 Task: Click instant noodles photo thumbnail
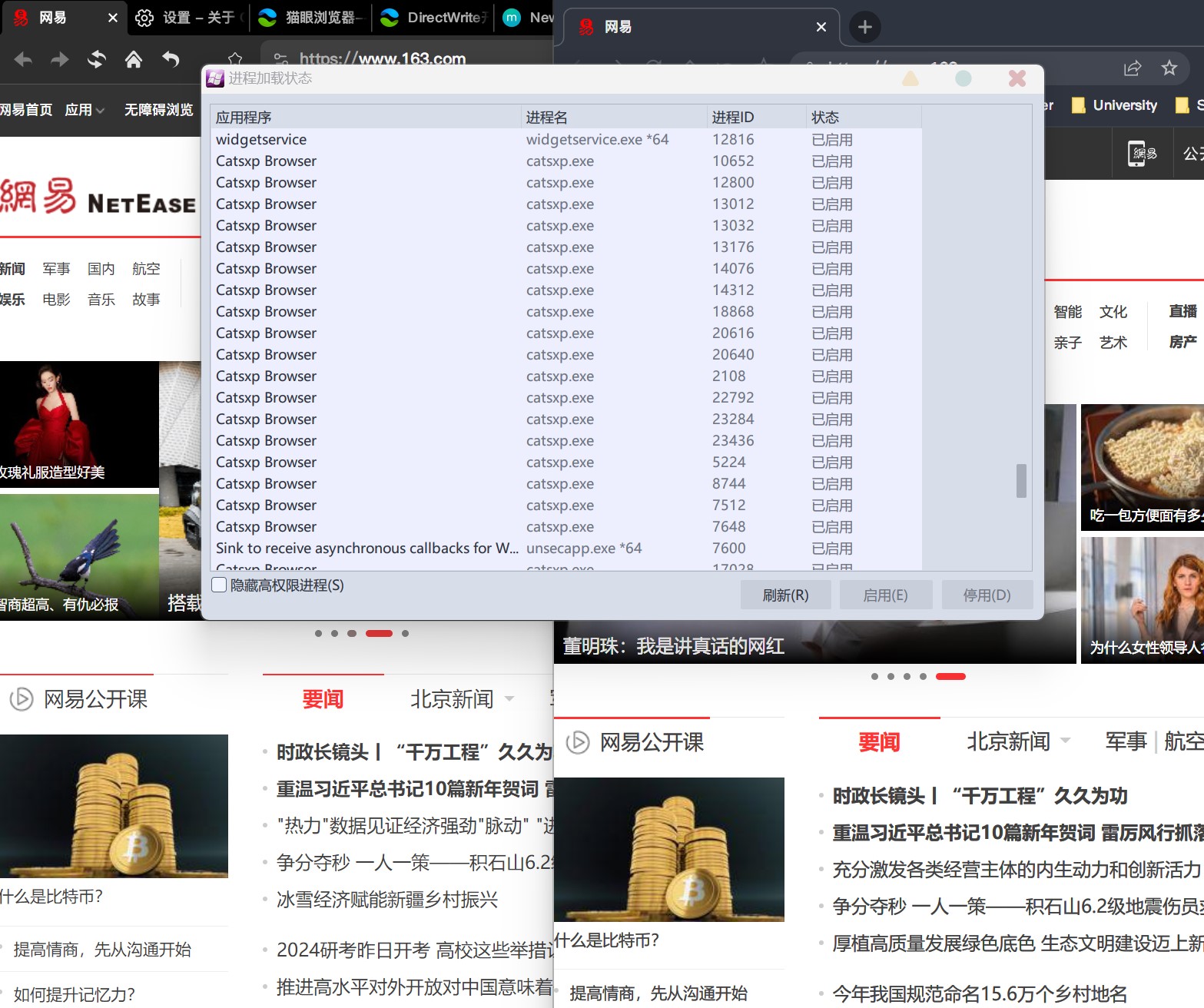[x=1143, y=467]
